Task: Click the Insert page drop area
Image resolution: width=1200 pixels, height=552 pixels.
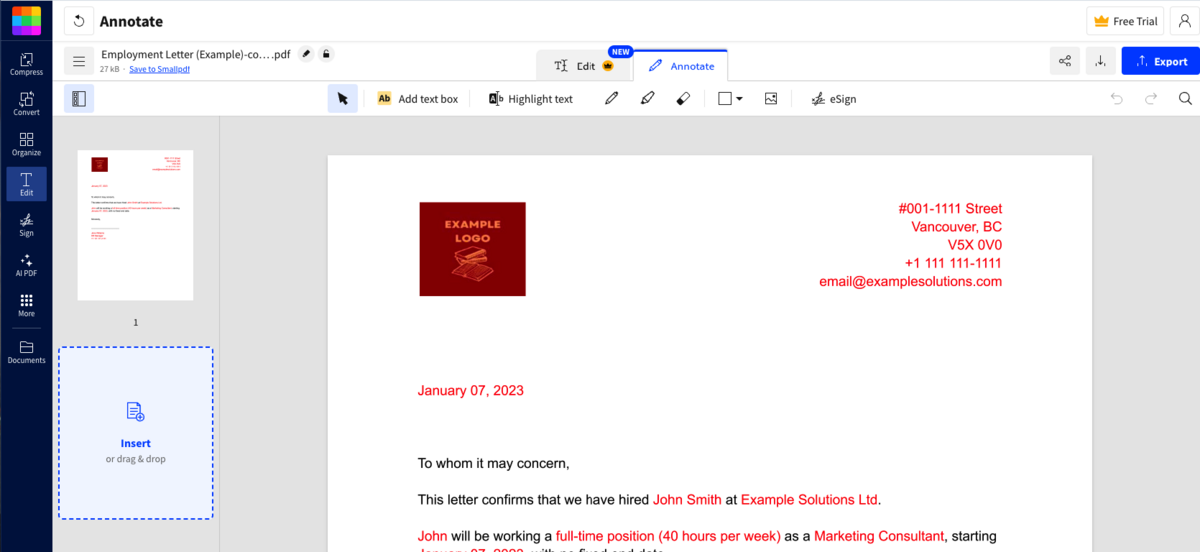Action: (136, 433)
